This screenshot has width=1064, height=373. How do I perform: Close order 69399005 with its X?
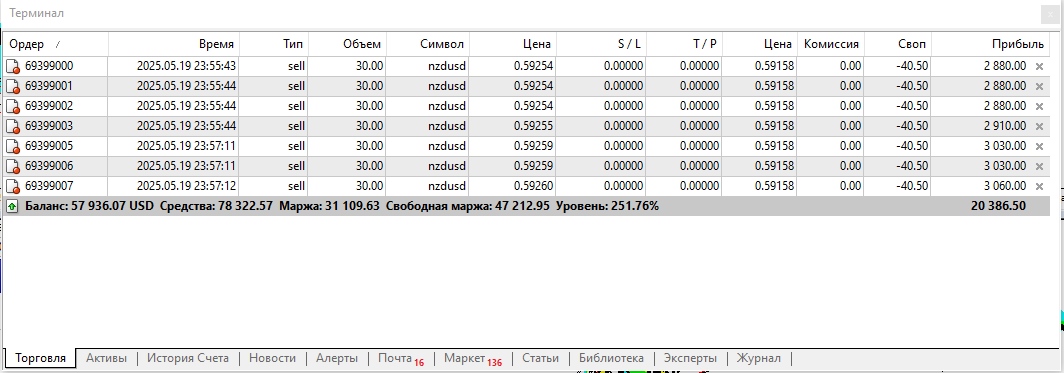[1039, 146]
